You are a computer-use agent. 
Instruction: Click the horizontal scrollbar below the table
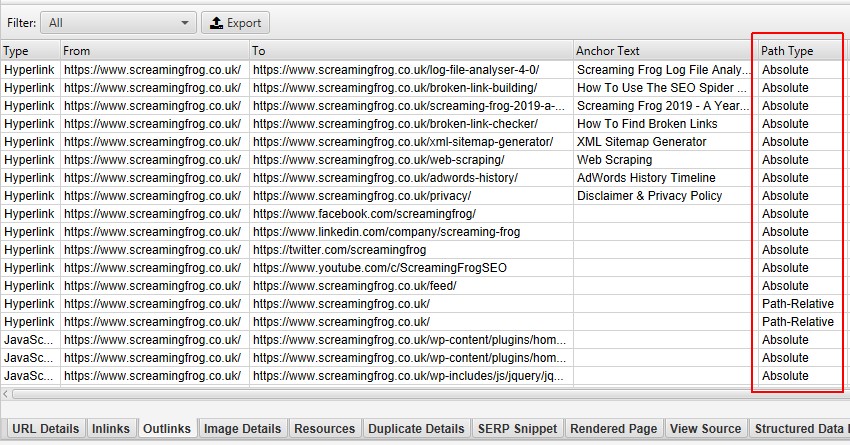[x=400, y=395]
